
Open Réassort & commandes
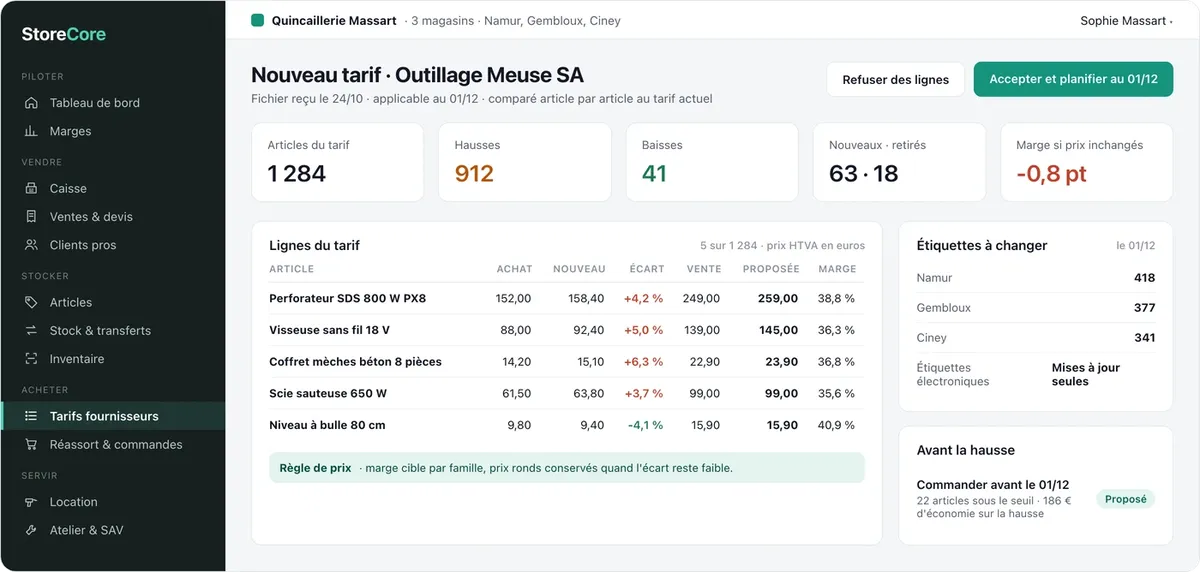(x=112, y=444)
